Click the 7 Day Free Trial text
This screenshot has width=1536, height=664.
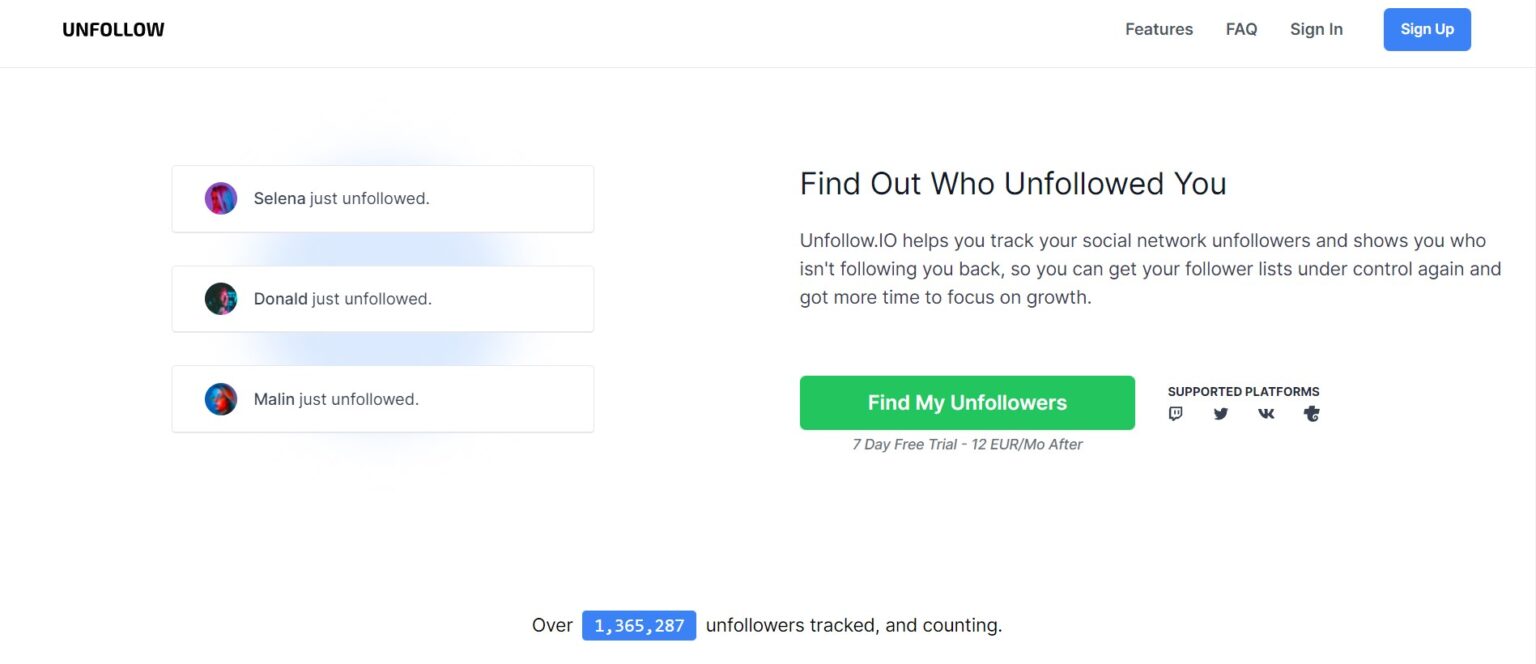967,444
